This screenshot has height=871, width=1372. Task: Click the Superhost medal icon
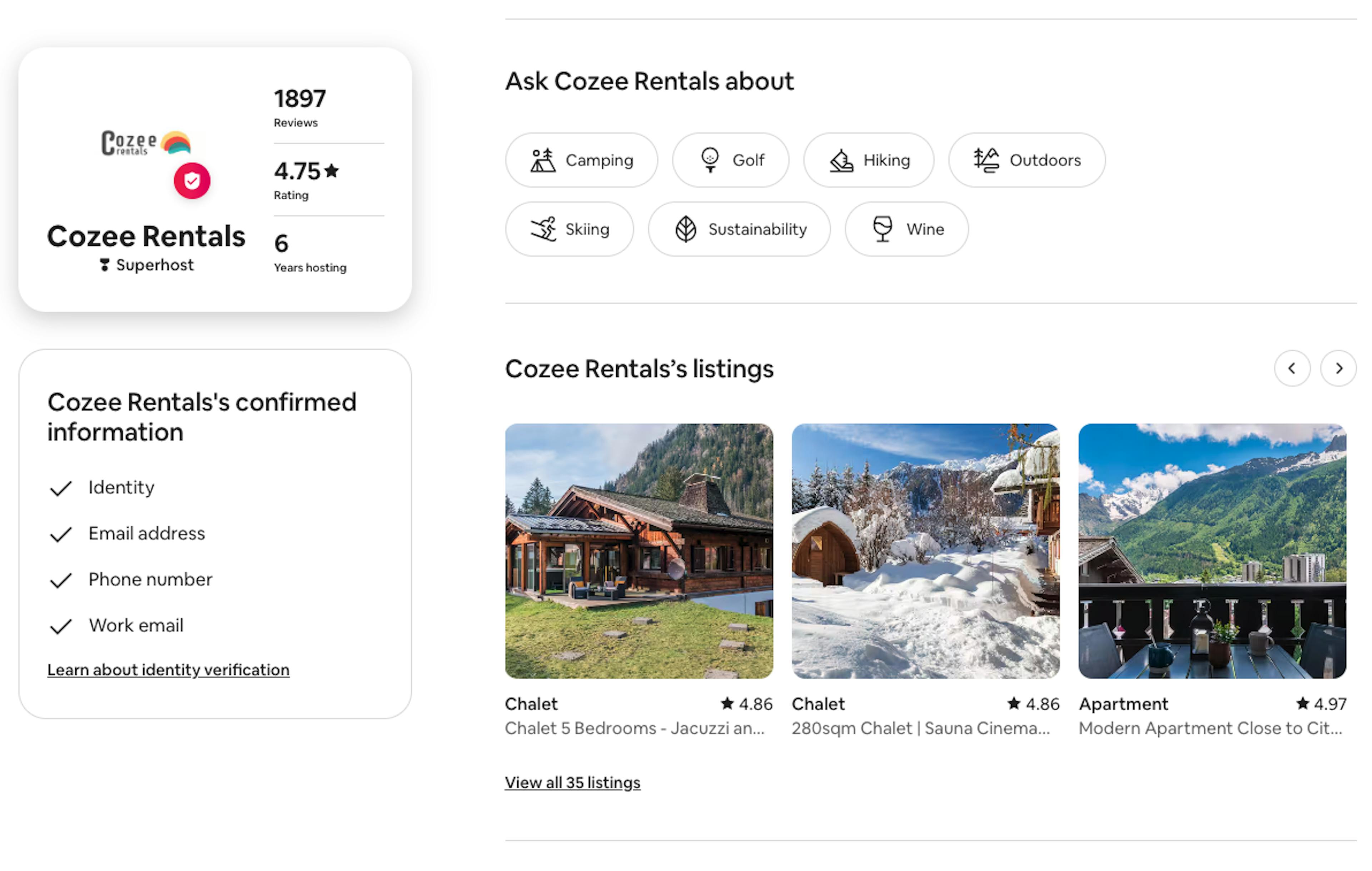(104, 265)
